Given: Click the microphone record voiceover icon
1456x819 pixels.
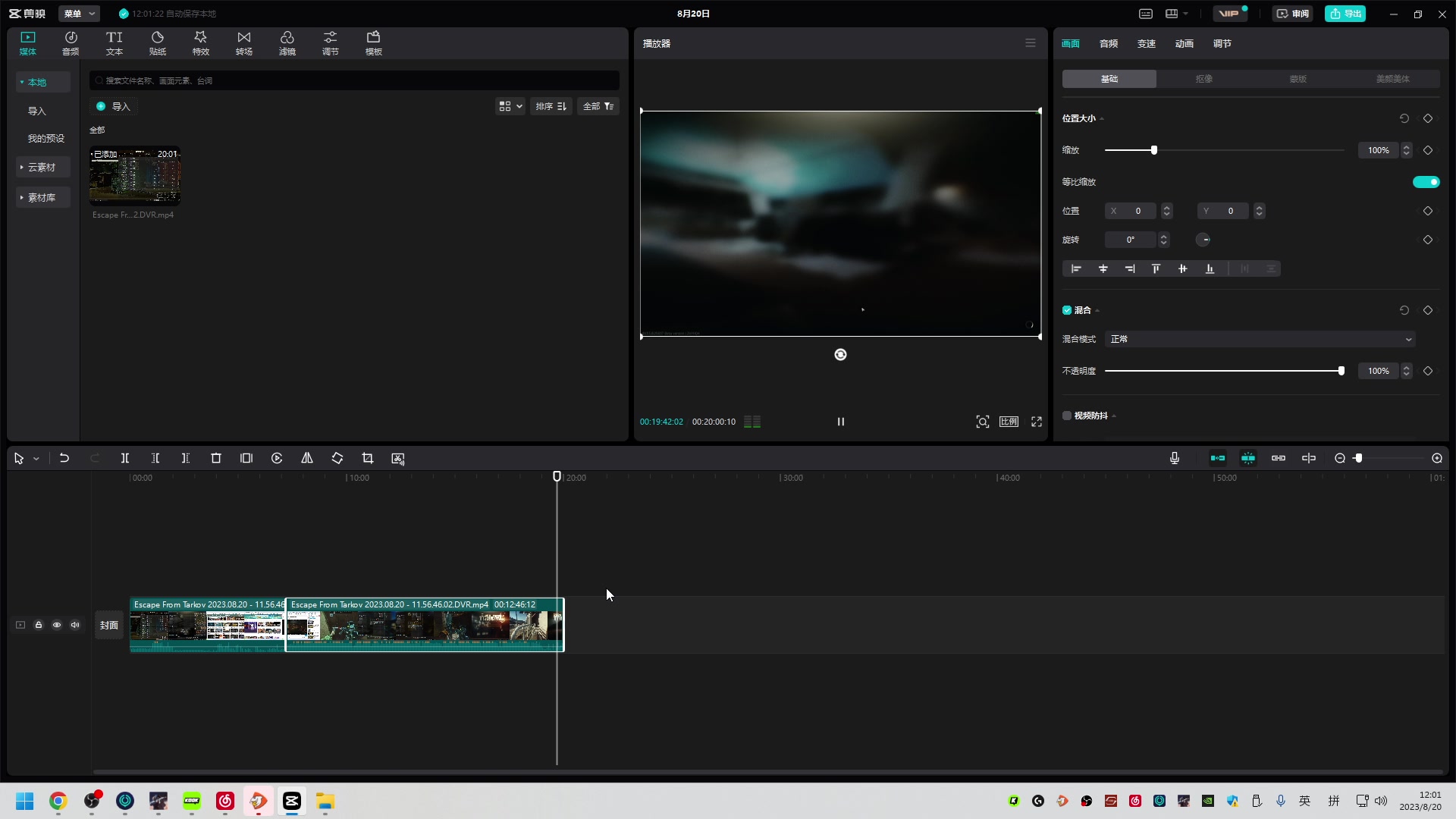Looking at the screenshot, I should [1175, 458].
